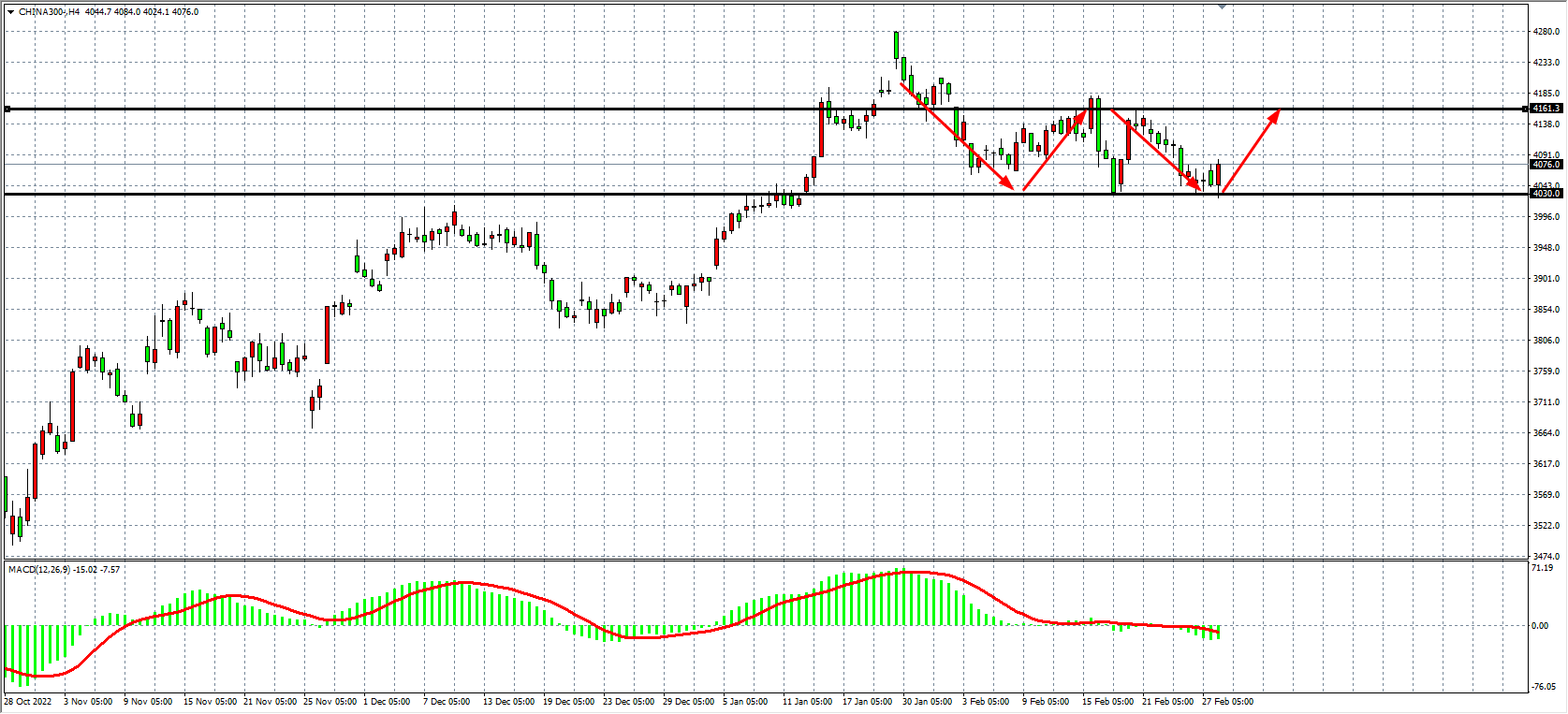Click the 27 Feb 05:00 date label
This screenshot has width=1568, height=714.
point(1227,702)
